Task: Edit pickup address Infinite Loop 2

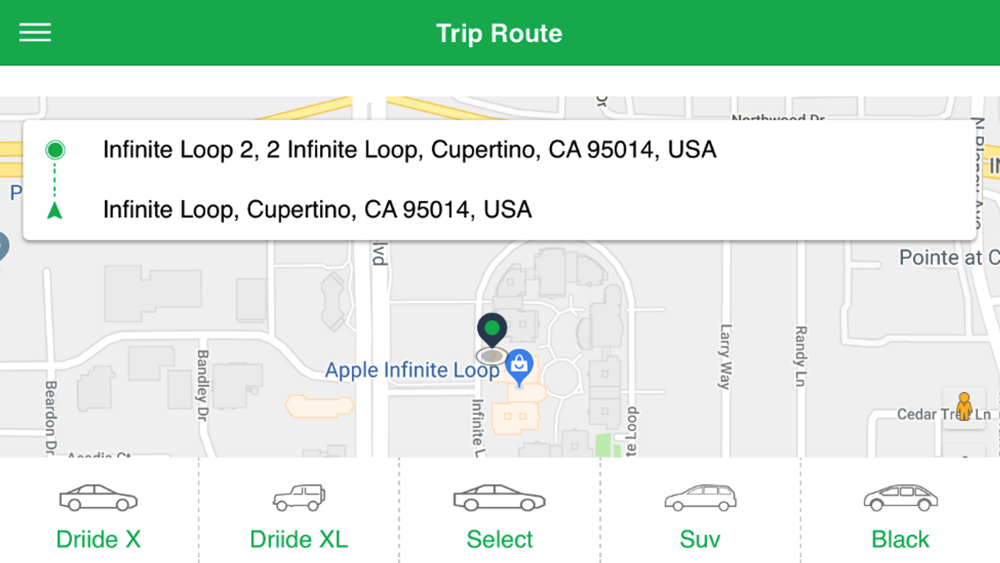Action: [x=409, y=150]
